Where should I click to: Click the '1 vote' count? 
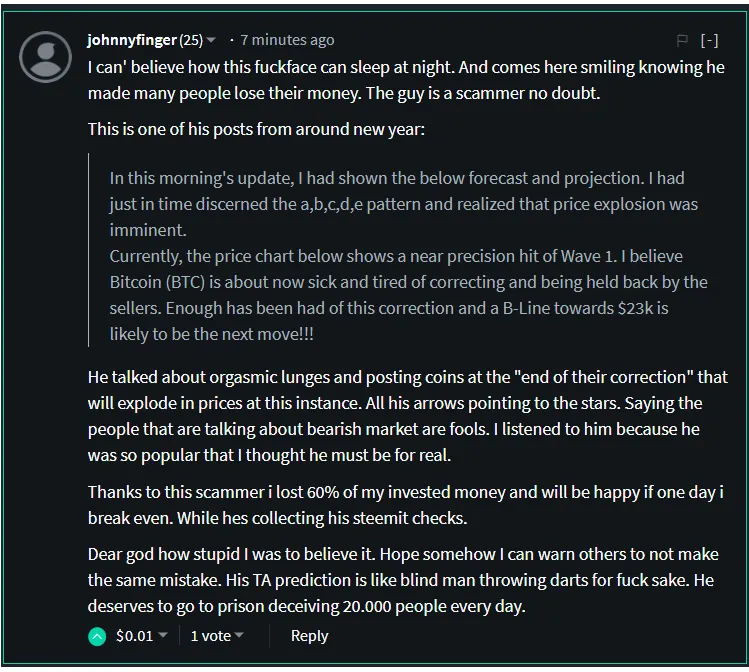[211, 636]
